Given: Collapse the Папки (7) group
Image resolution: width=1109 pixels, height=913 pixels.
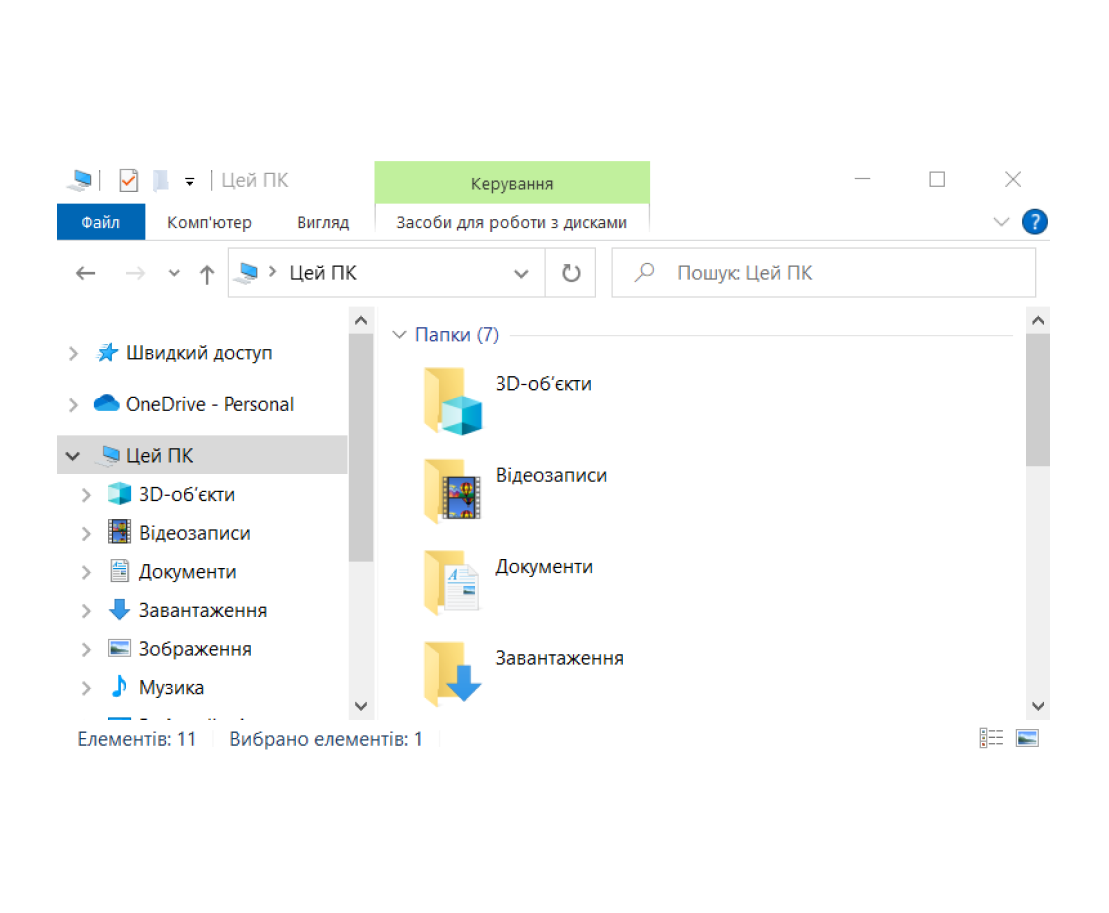Looking at the screenshot, I should coord(400,335).
